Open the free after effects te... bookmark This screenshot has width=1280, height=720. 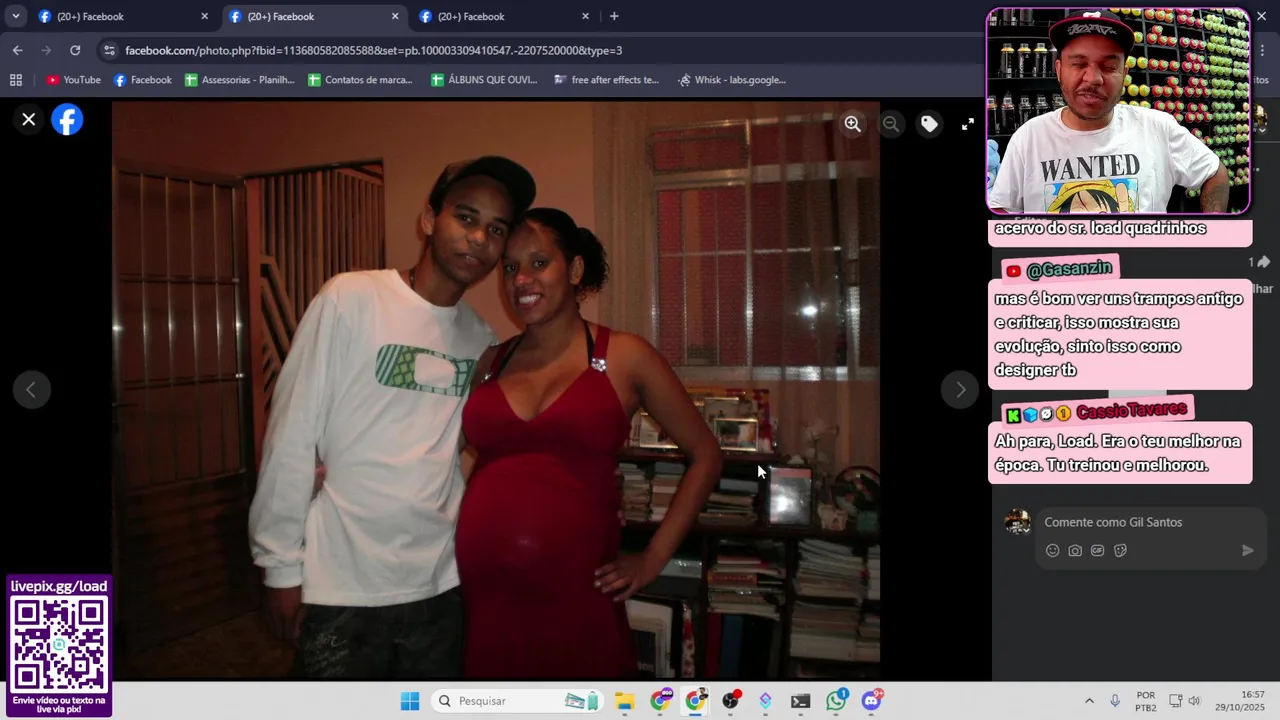point(606,80)
